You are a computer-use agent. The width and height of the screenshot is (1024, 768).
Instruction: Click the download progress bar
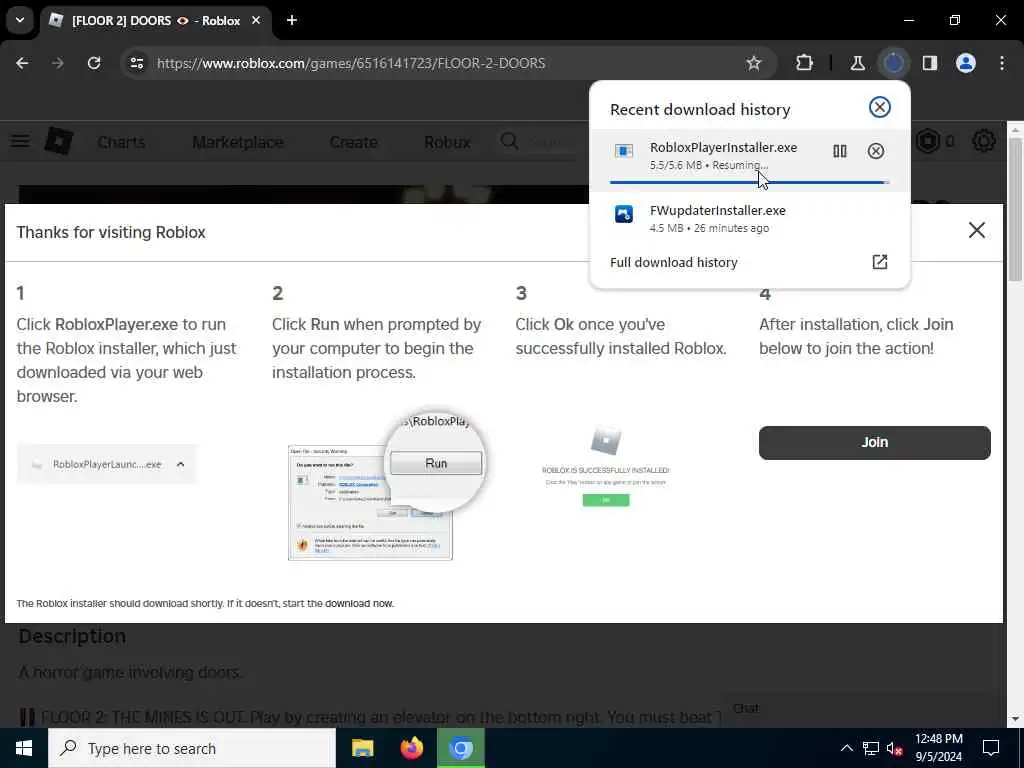[x=749, y=182]
